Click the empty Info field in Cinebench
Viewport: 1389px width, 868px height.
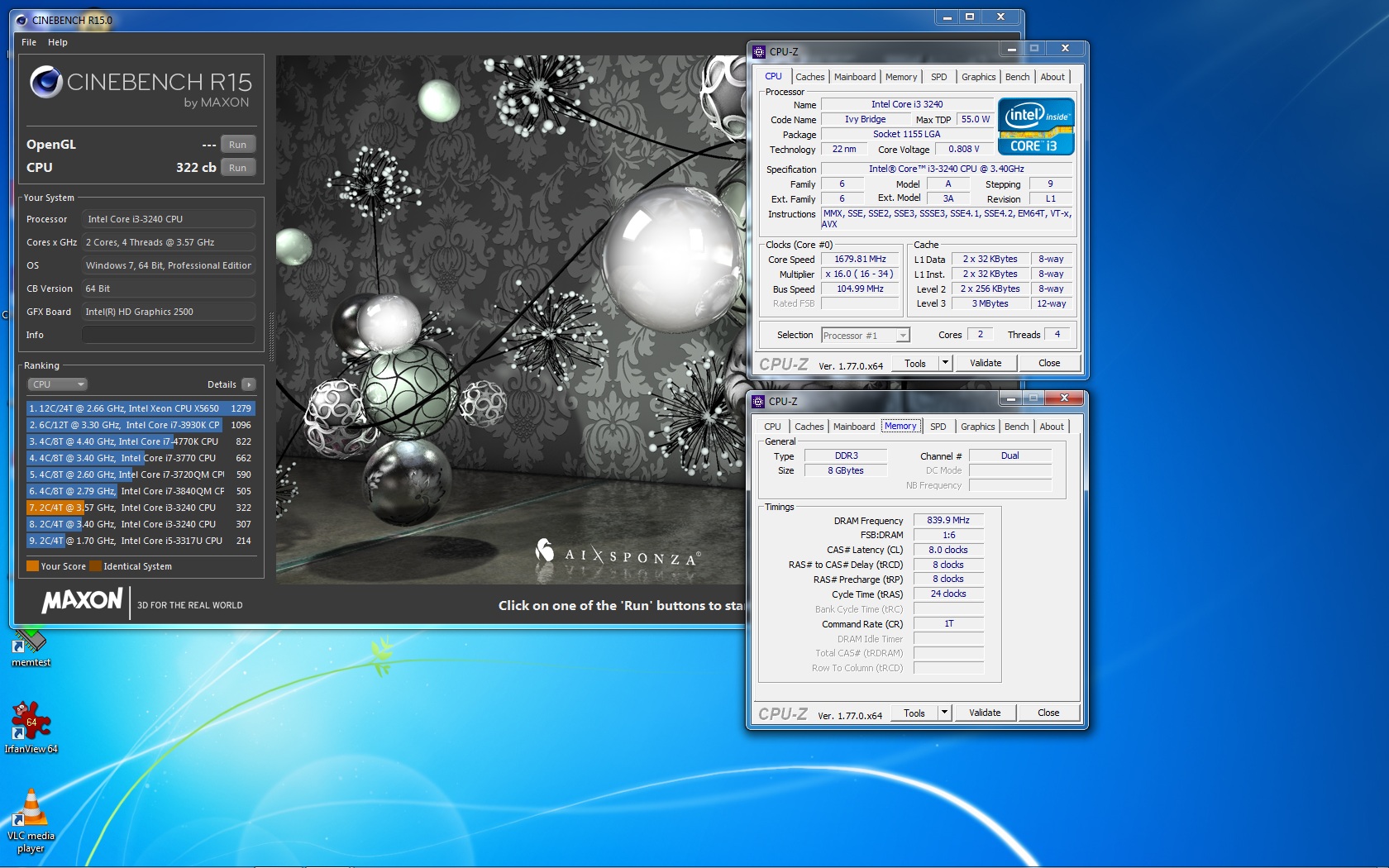point(168,335)
